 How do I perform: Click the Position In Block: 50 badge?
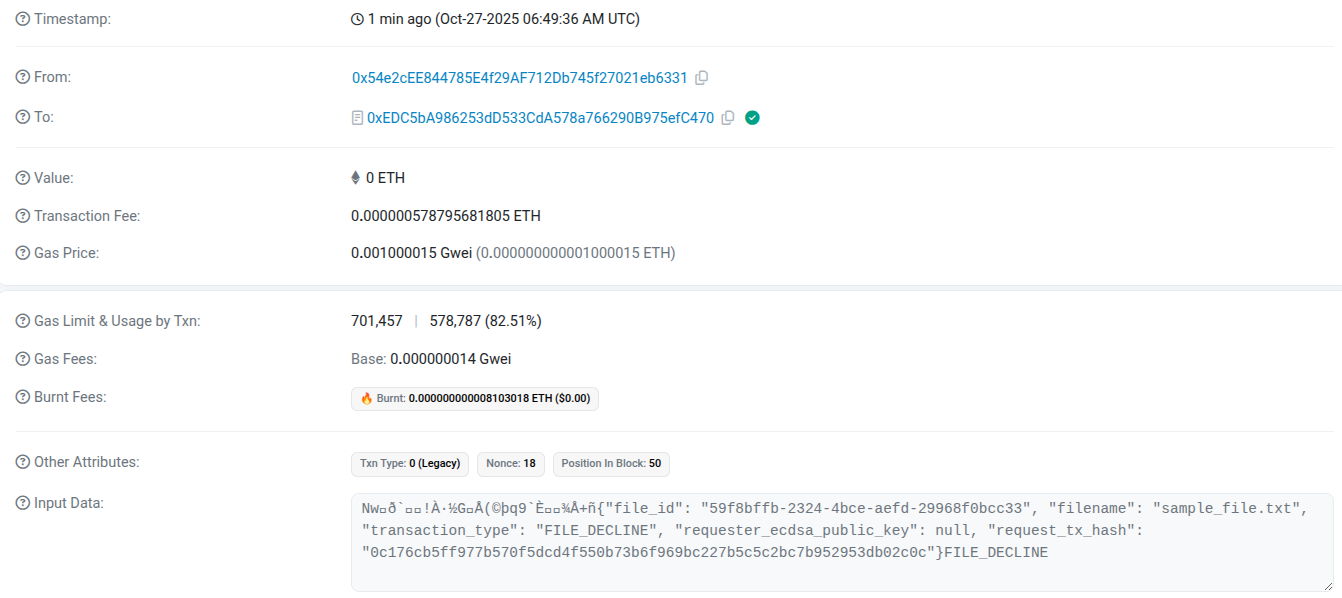click(611, 464)
